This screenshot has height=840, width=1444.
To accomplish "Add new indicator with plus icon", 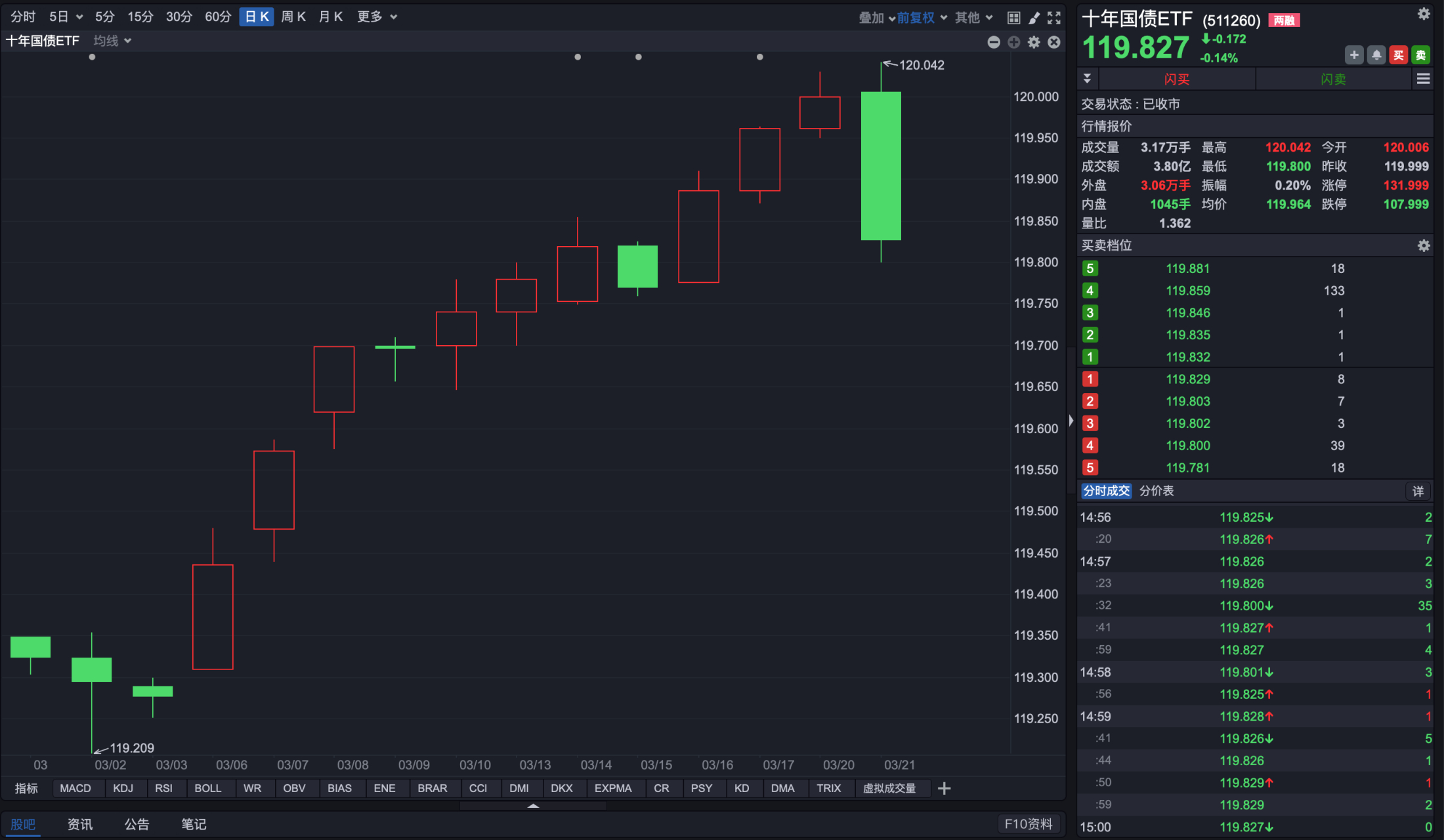I will [944, 788].
